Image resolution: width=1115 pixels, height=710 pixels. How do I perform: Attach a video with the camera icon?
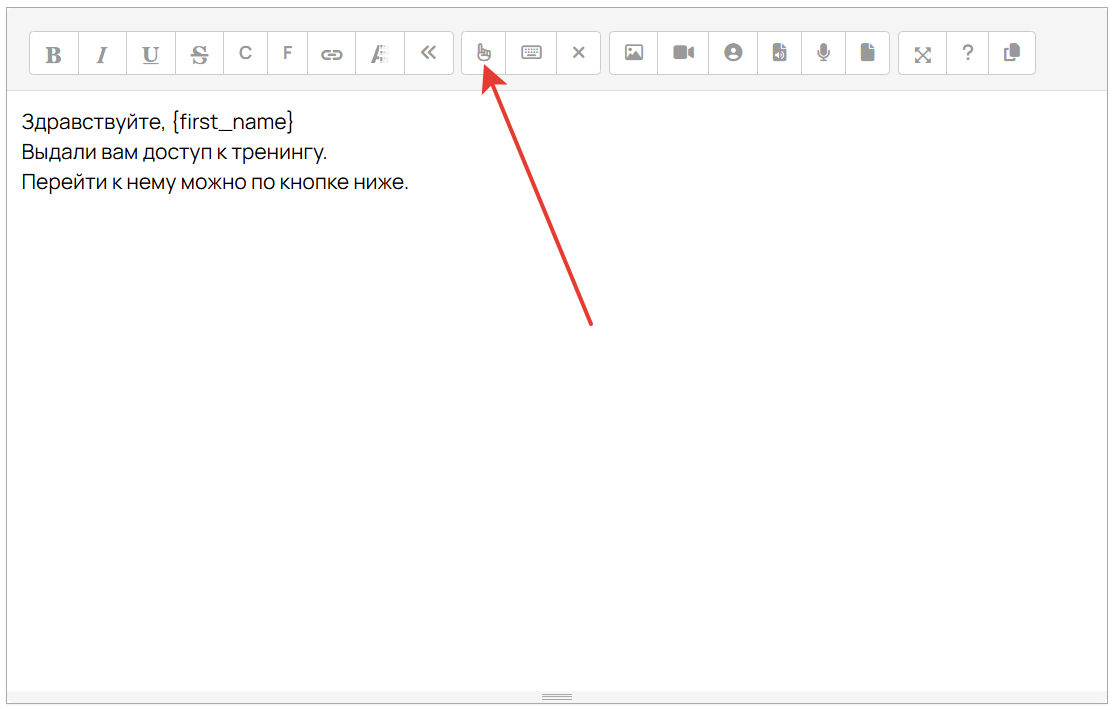click(x=683, y=53)
